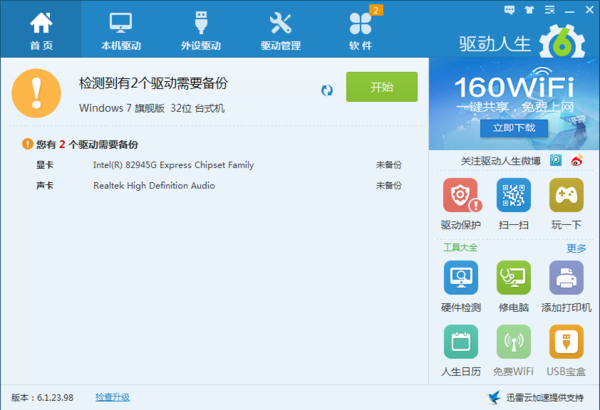Switch to 本机驱动 tab
The image size is (600, 410).
coord(121,29)
